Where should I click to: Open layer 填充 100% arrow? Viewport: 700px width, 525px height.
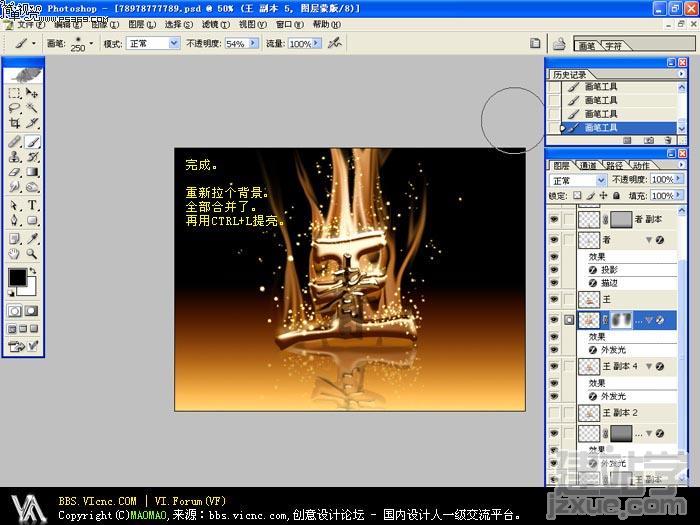point(678,196)
